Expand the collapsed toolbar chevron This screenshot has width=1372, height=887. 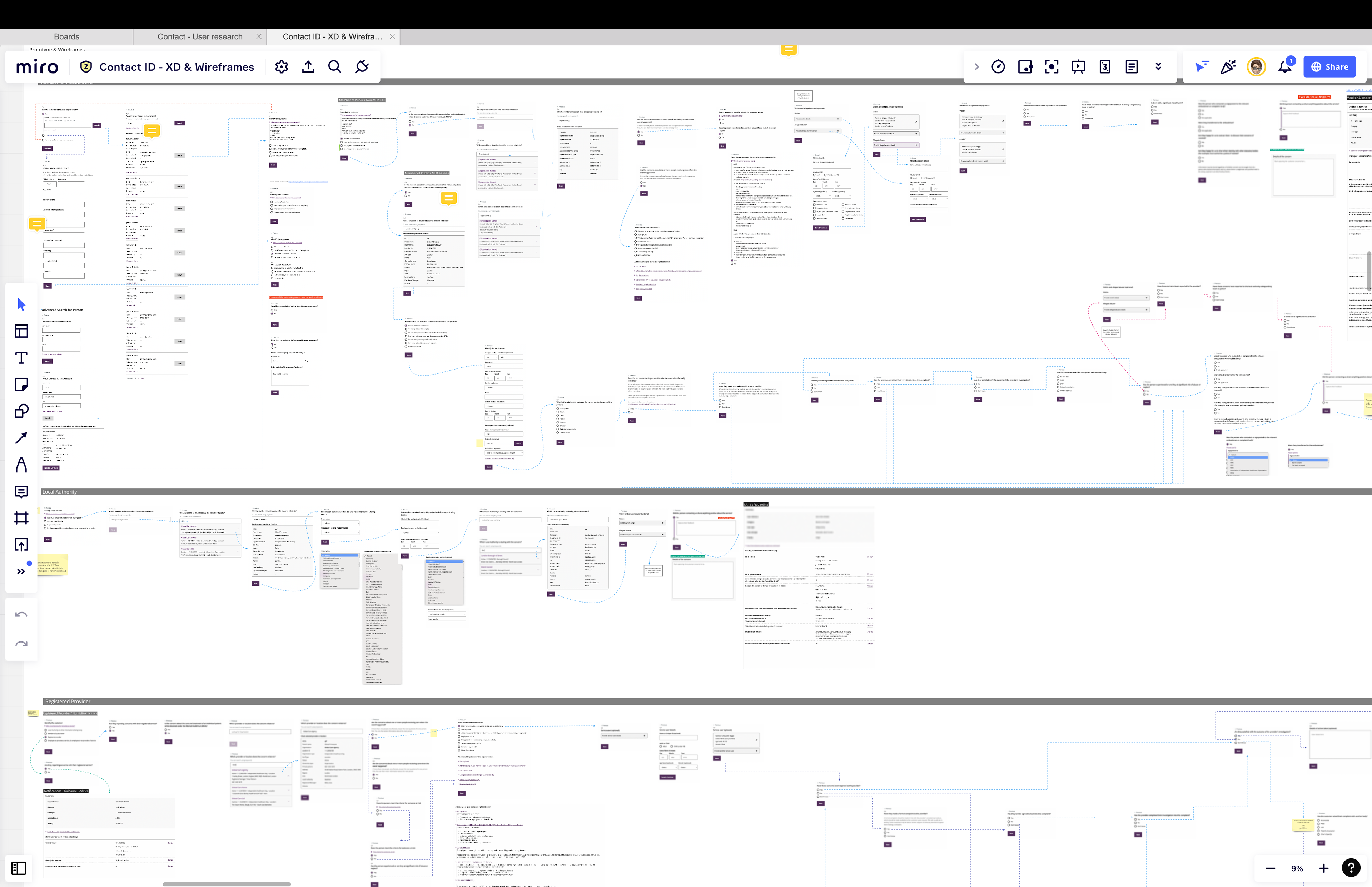point(976,67)
